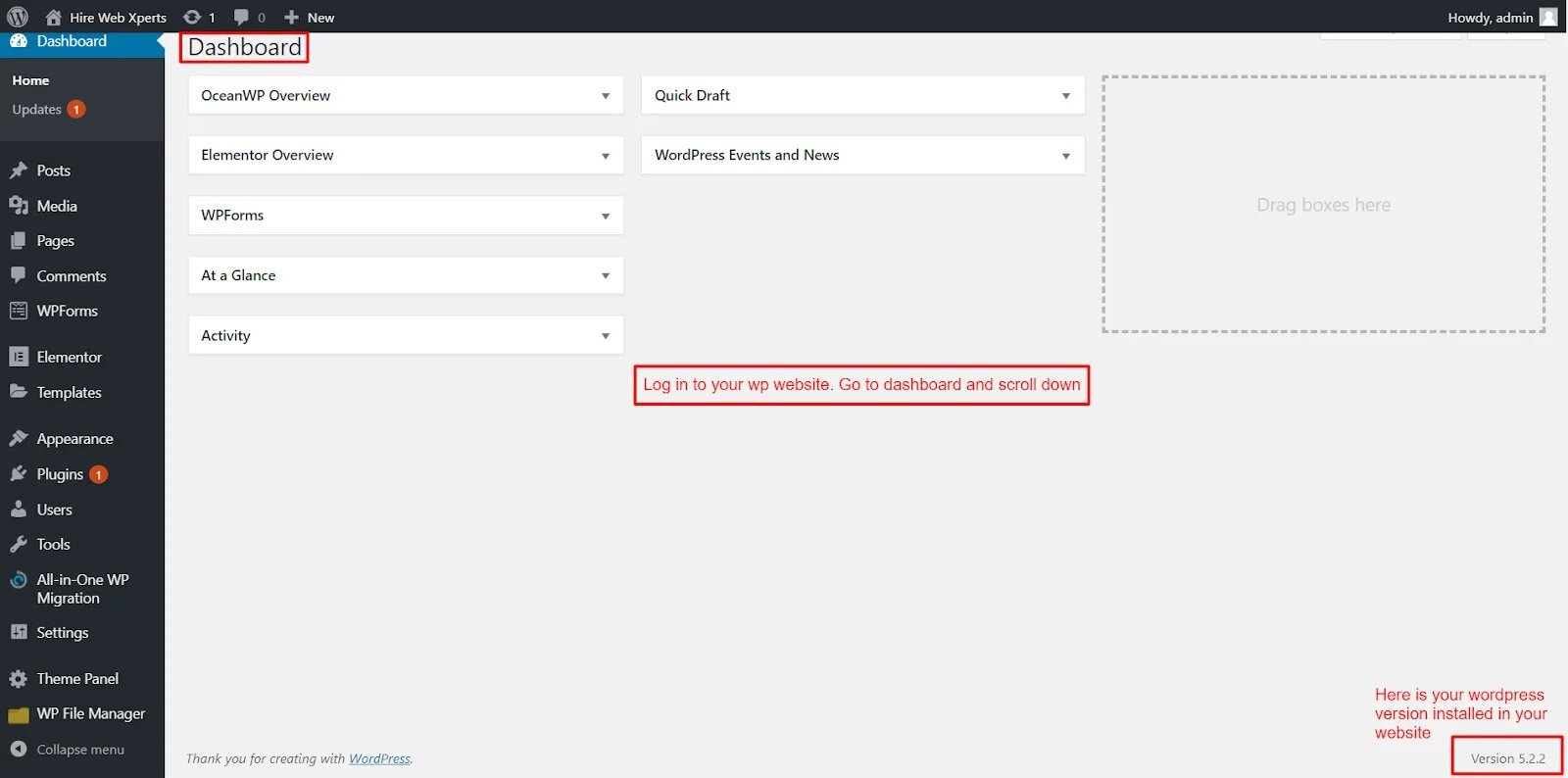Expand the Activity widget toggle arrow
This screenshot has width=1568, height=778.
(x=606, y=336)
